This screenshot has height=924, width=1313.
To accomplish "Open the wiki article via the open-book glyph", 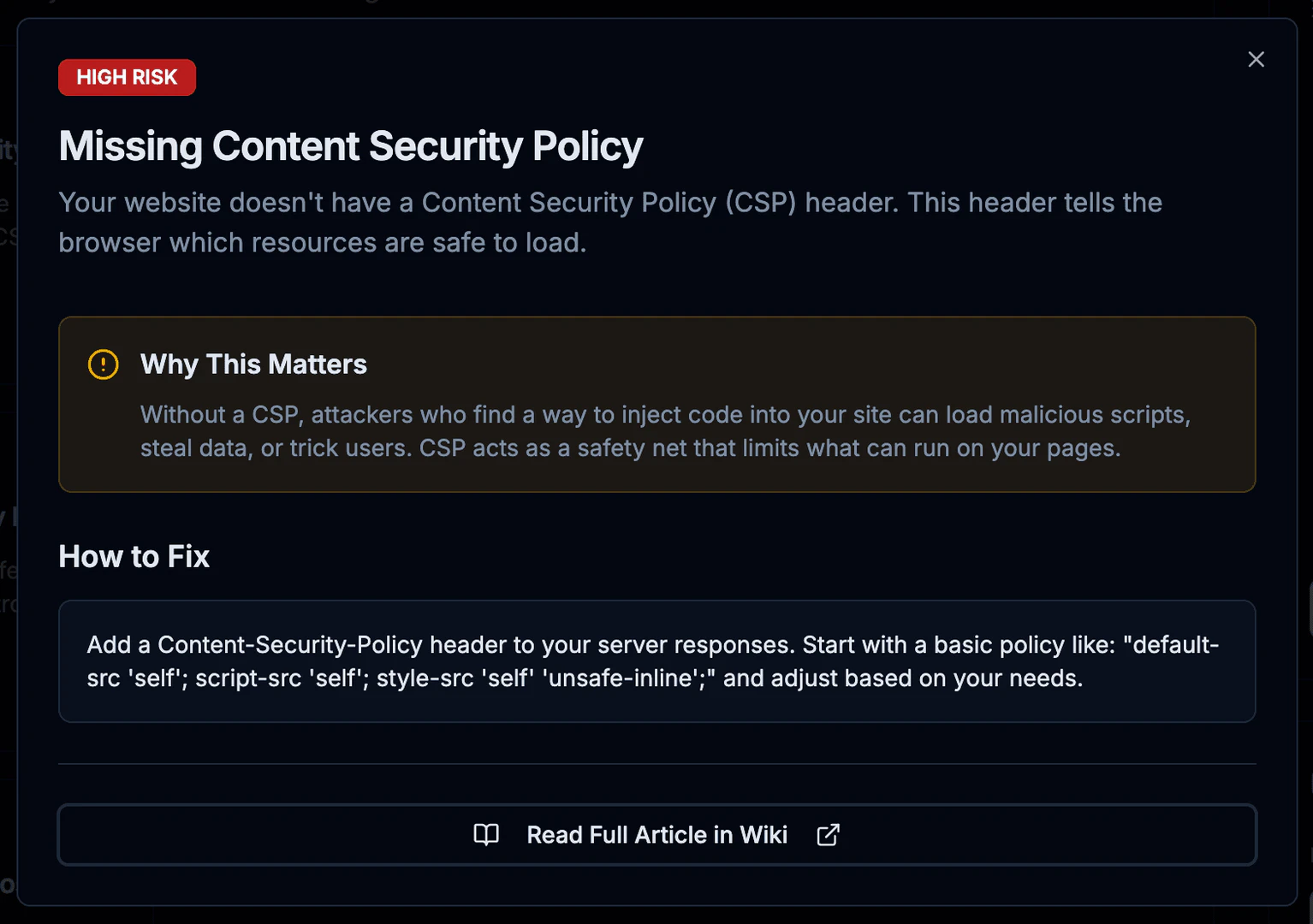I will (x=486, y=834).
